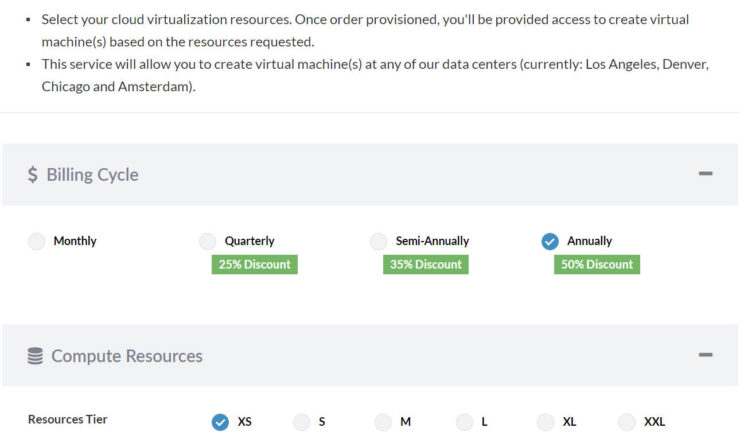The width and height of the screenshot is (740, 443).
Task: Click the checked Annually radio button
Action: point(550,241)
